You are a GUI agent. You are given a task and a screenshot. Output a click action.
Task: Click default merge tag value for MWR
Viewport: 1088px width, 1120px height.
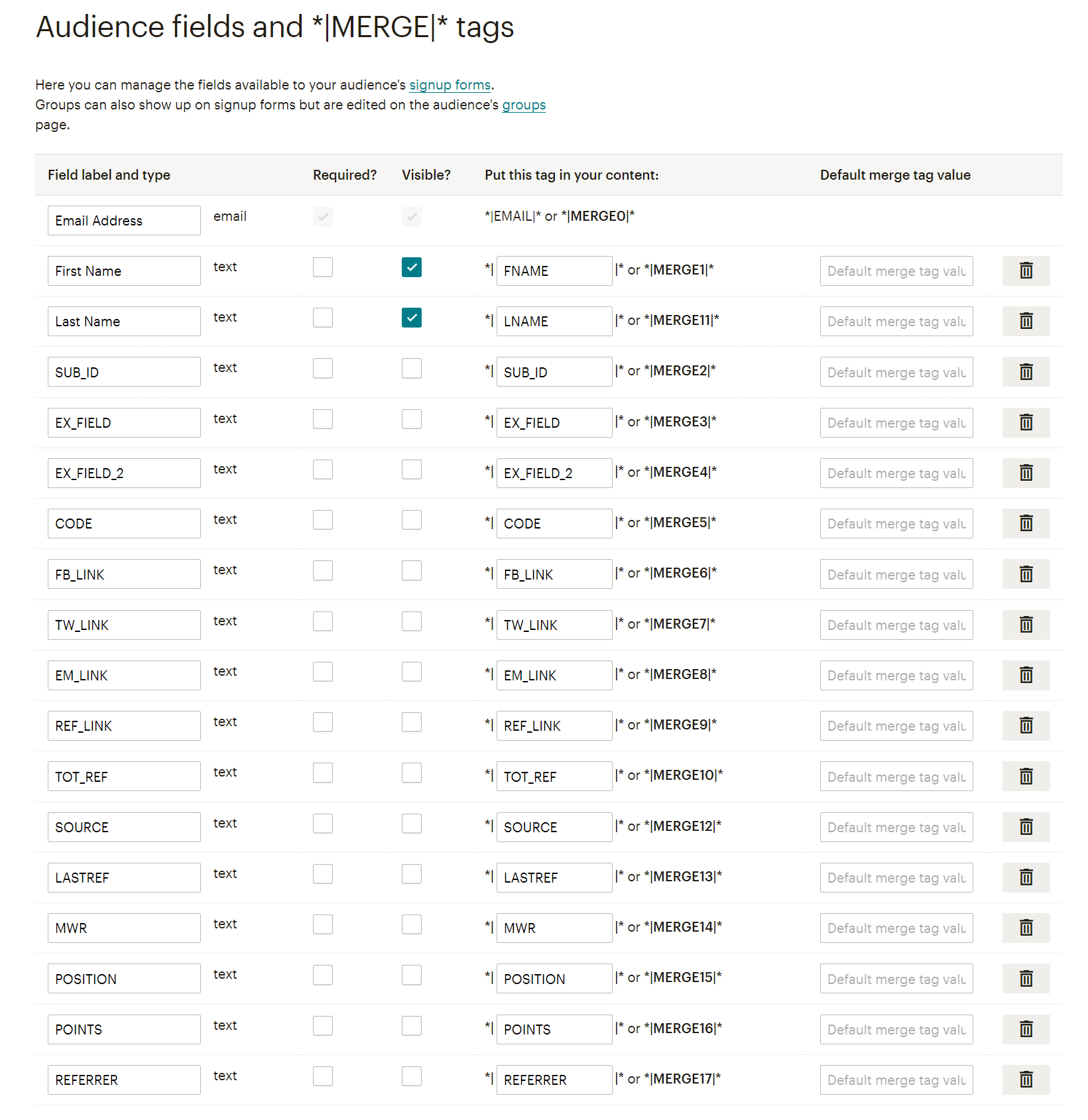896,928
